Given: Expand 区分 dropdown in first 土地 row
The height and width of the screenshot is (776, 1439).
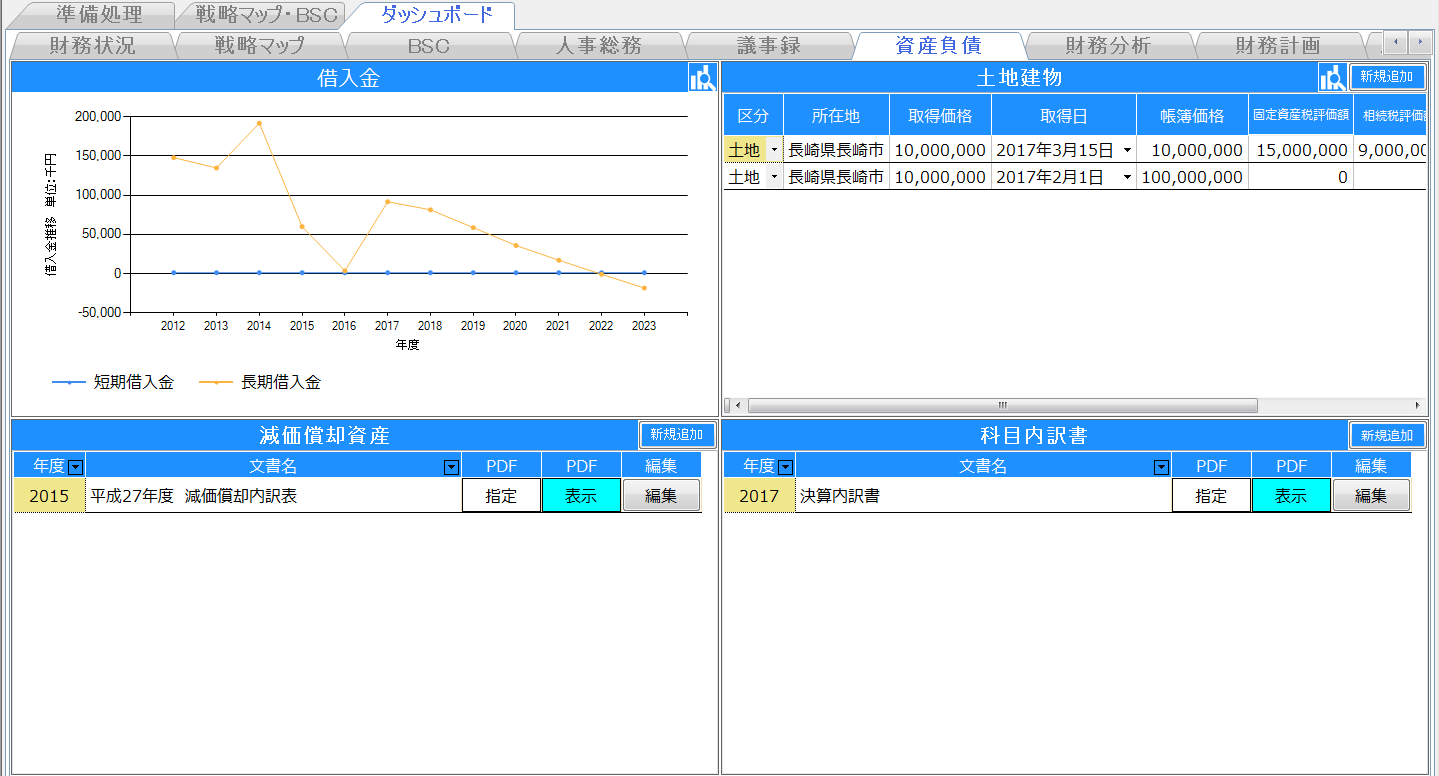Looking at the screenshot, I should point(773,151).
